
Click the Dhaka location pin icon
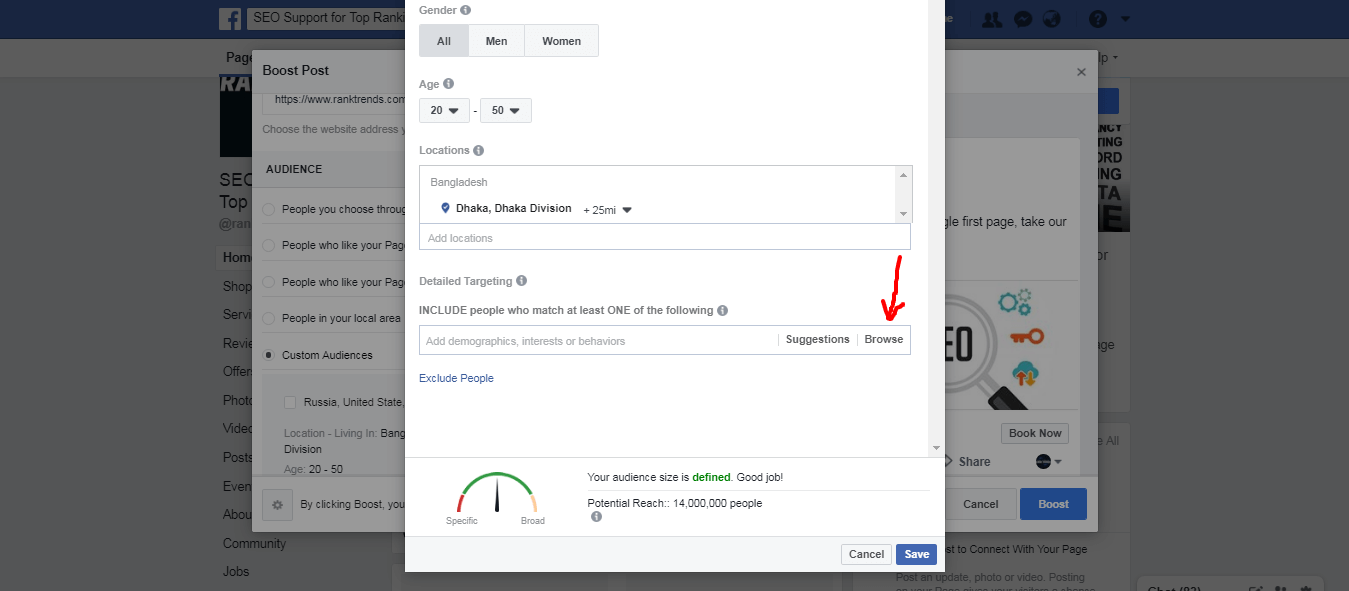click(x=445, y=208)
